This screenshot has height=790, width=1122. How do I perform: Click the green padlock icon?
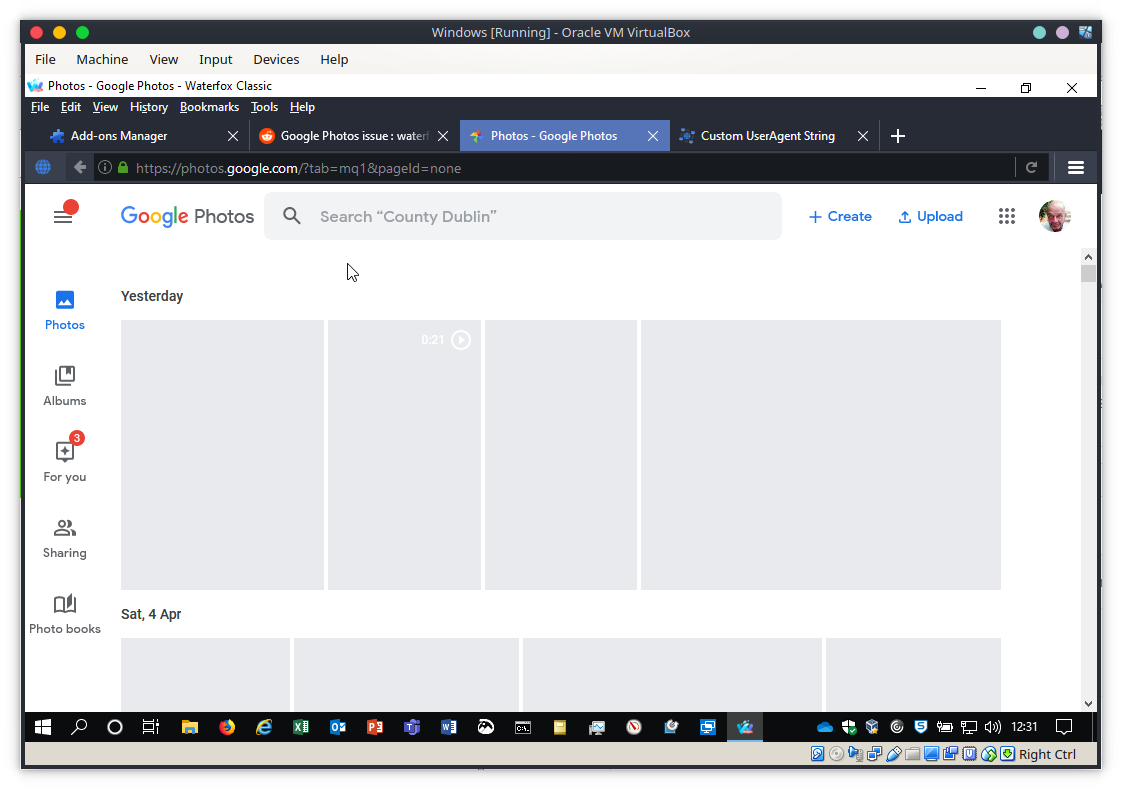123,167
